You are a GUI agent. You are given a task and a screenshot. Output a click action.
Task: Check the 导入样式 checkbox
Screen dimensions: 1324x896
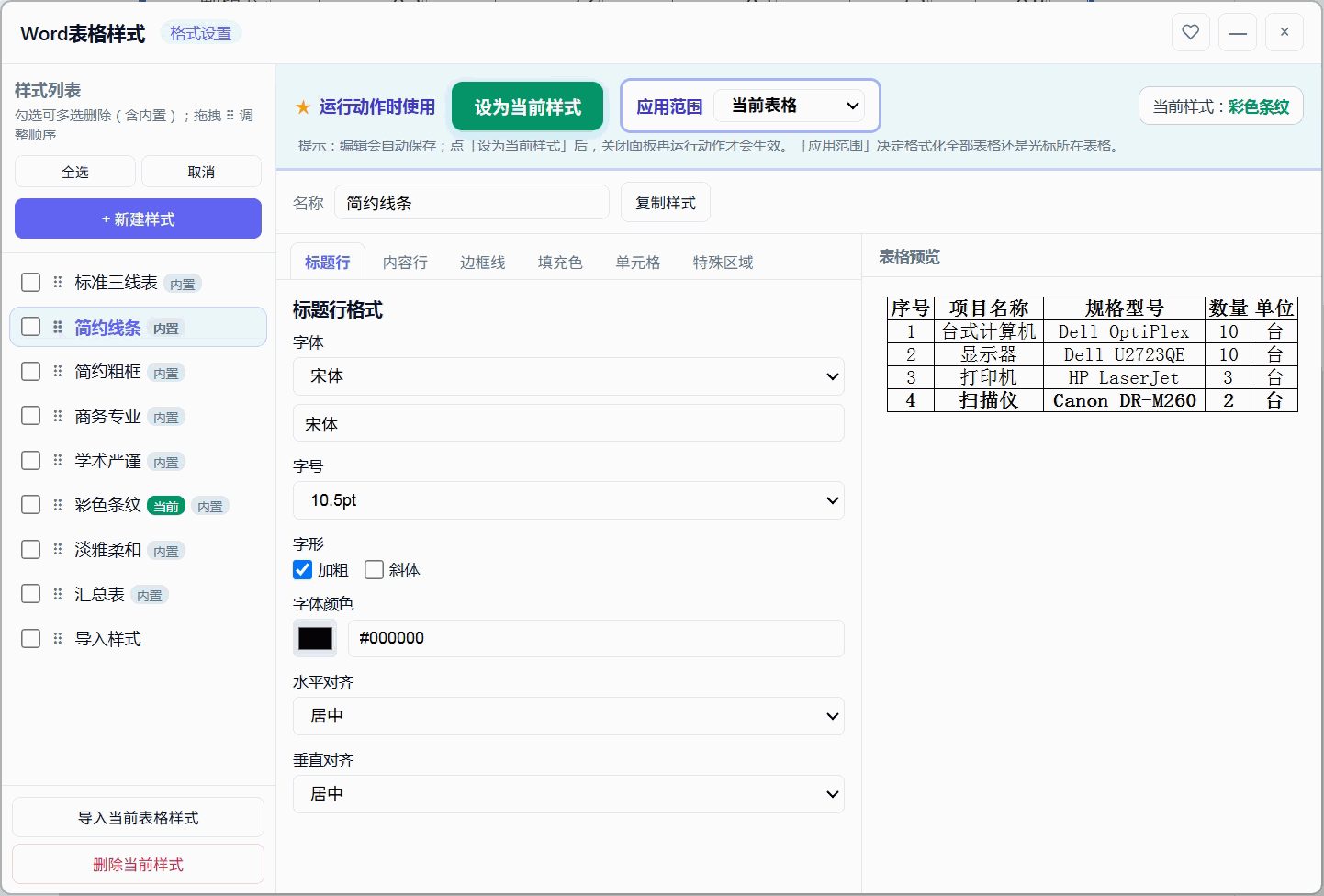[x=30, y=638]
